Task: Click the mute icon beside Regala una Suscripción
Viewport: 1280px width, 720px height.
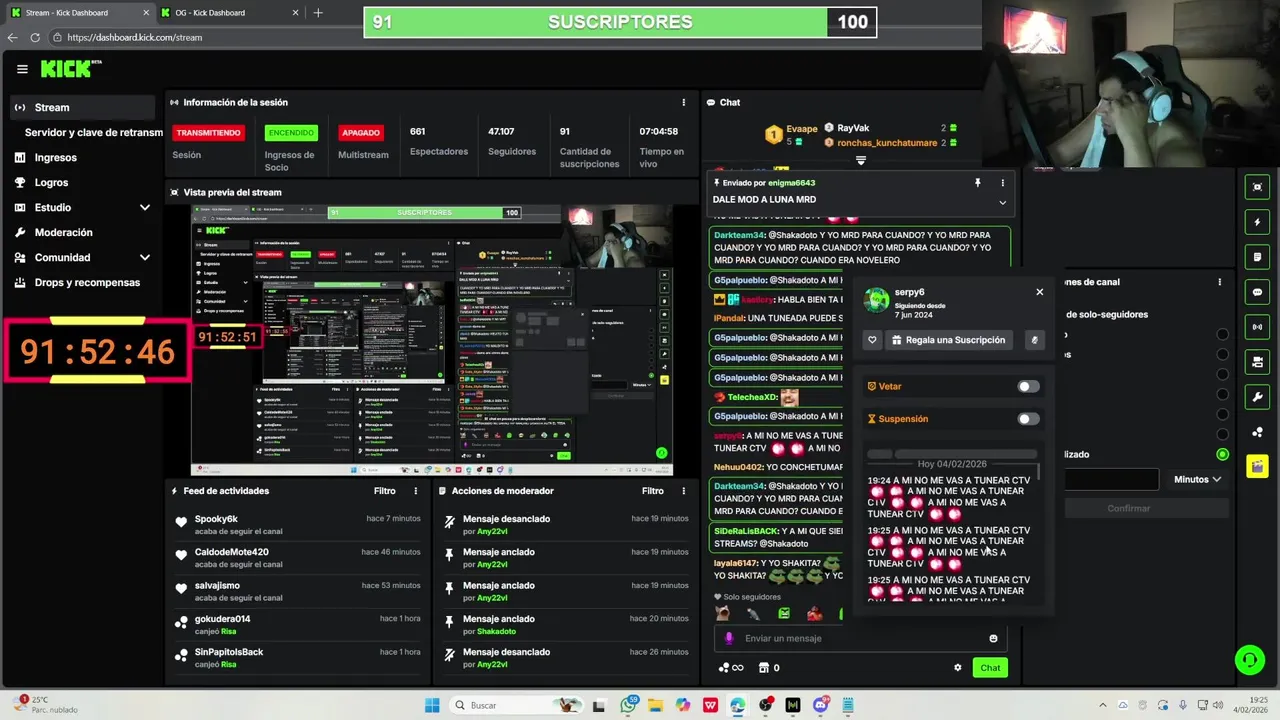Action: [x=1034, y=340]
